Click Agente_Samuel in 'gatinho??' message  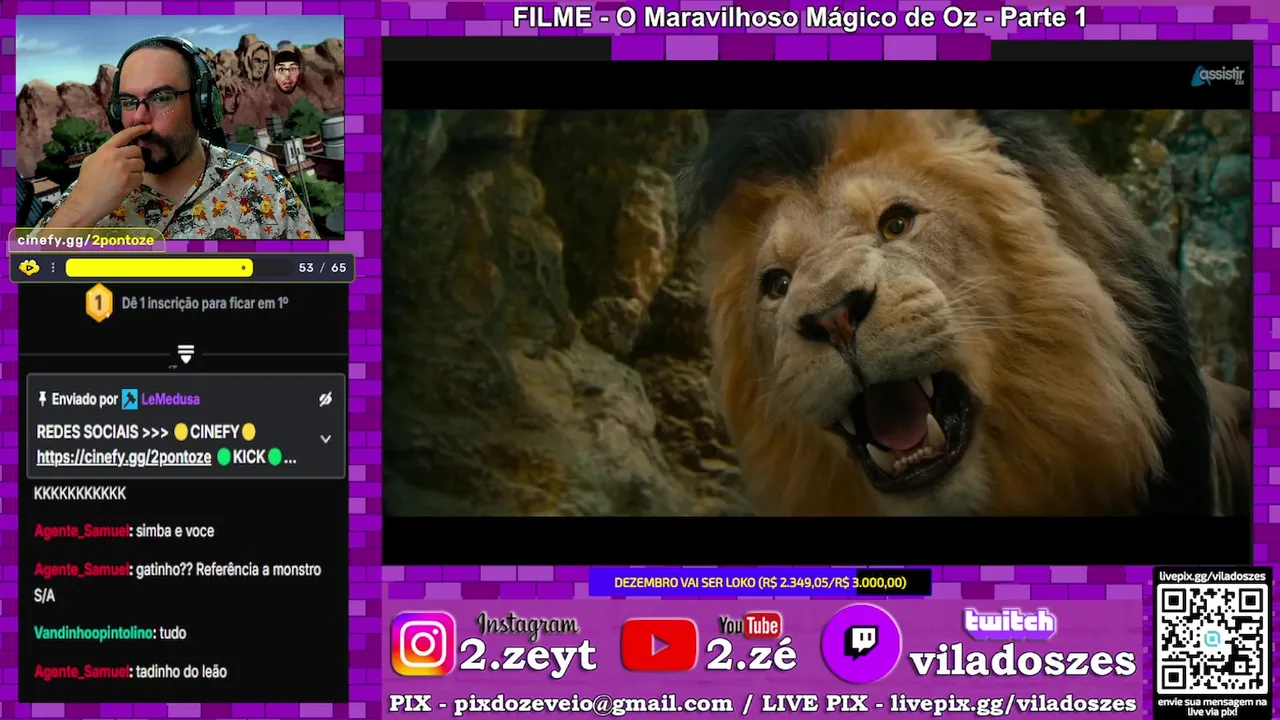(x=82, y=569)
